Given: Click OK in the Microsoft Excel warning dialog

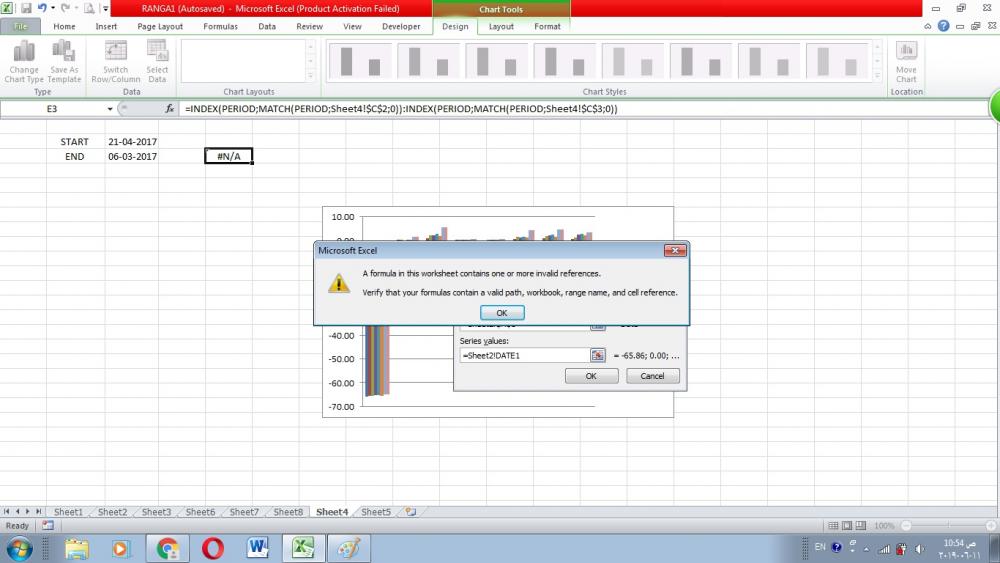Looking at the screenshot, I should pos(502,313).
